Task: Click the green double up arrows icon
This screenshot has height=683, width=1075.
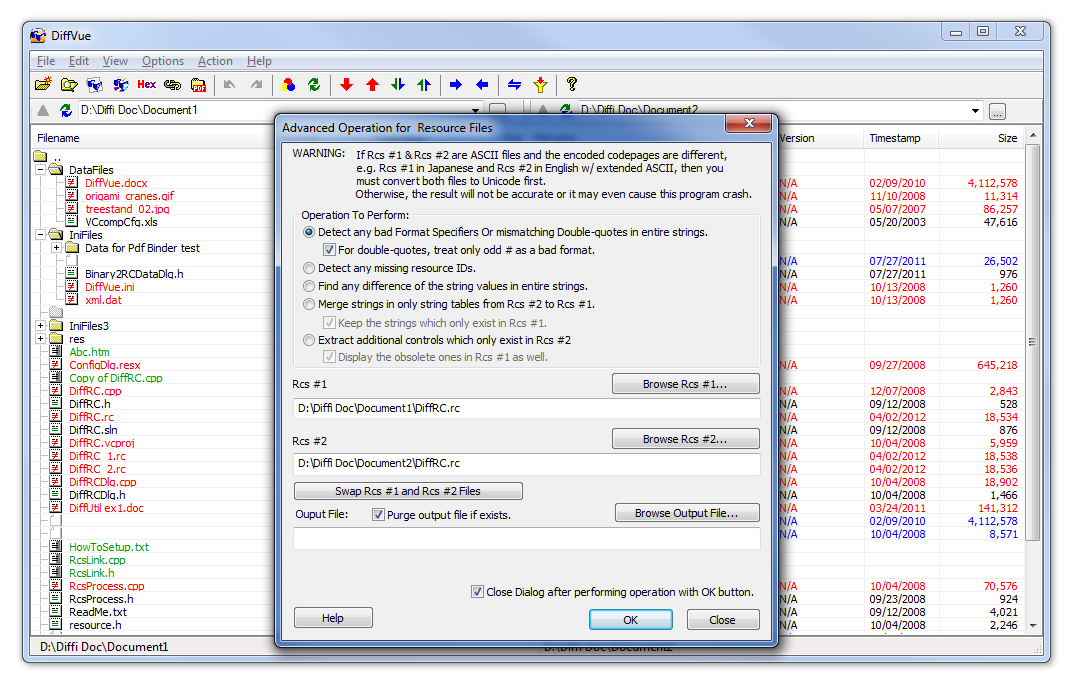Action: click(424, 84)
